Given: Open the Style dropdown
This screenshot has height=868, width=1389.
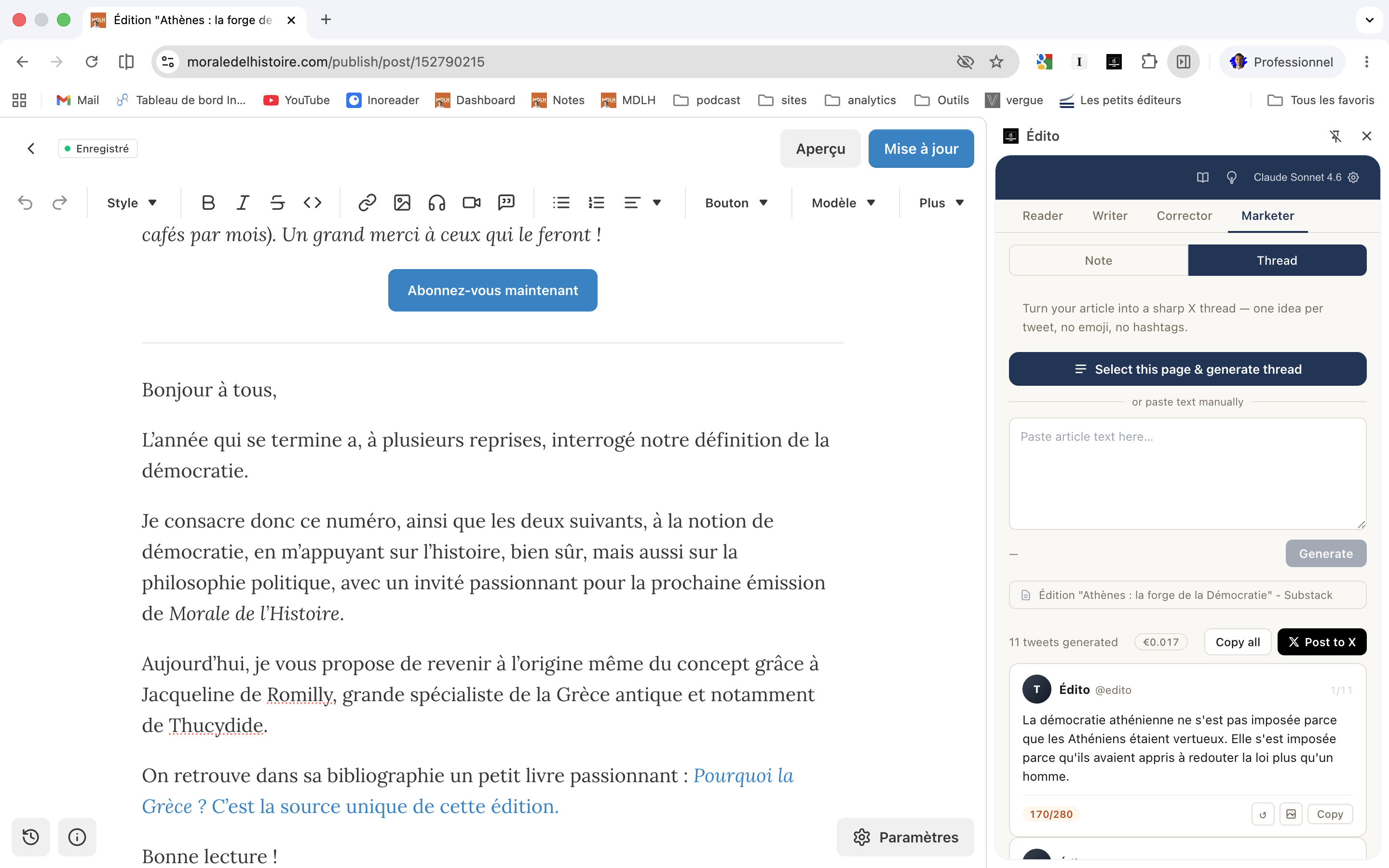Looking at the screenshot, I should point(132,203).
